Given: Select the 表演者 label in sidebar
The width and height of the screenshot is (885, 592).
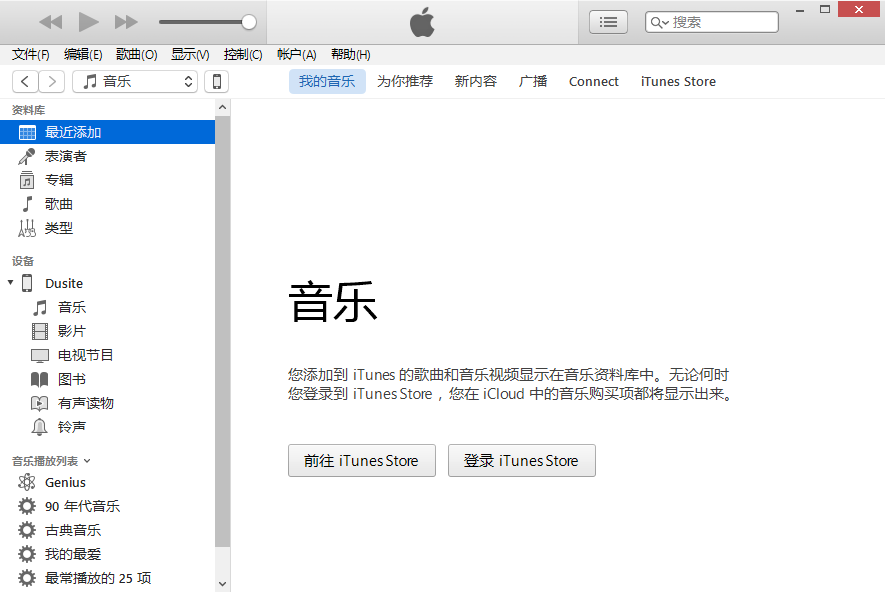Looking at the screenshot, I should click(65, 156).
